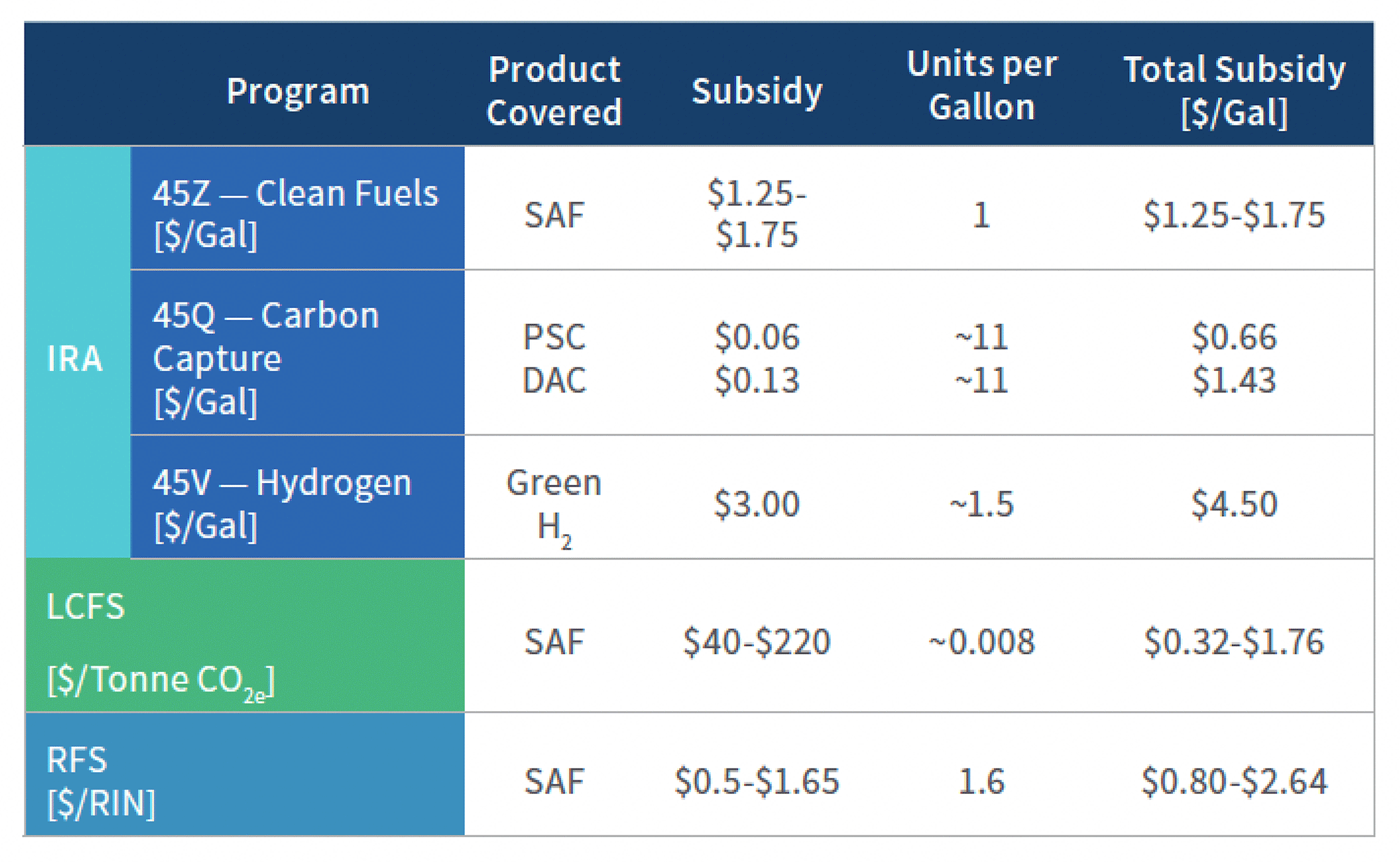Screen dimensions: 1400x868
Task: Select the DAC product entry
Action: point(554,381)
